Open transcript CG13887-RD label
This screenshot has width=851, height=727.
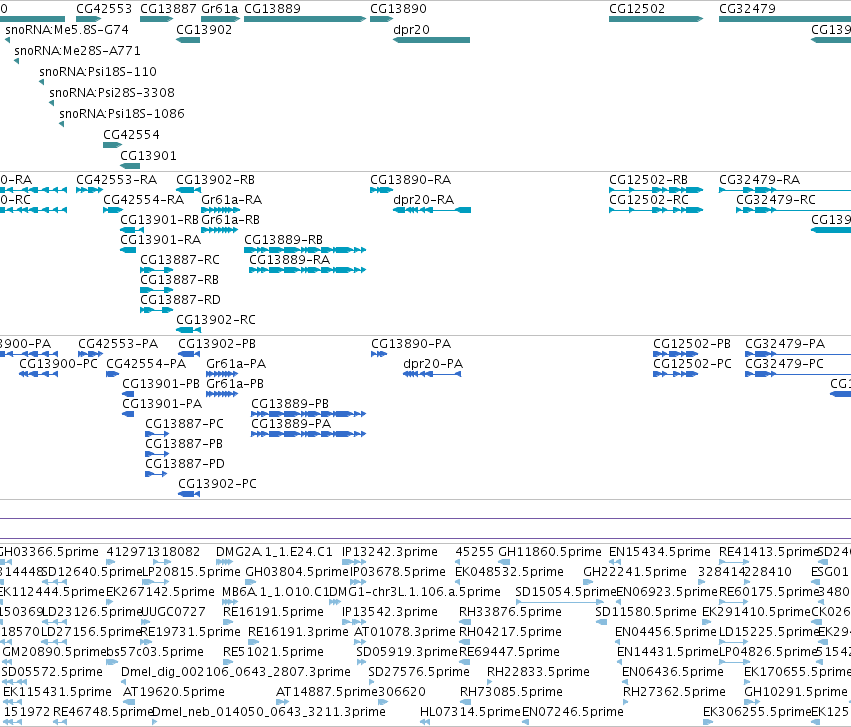pyautogui.click(x=180, y=299)
